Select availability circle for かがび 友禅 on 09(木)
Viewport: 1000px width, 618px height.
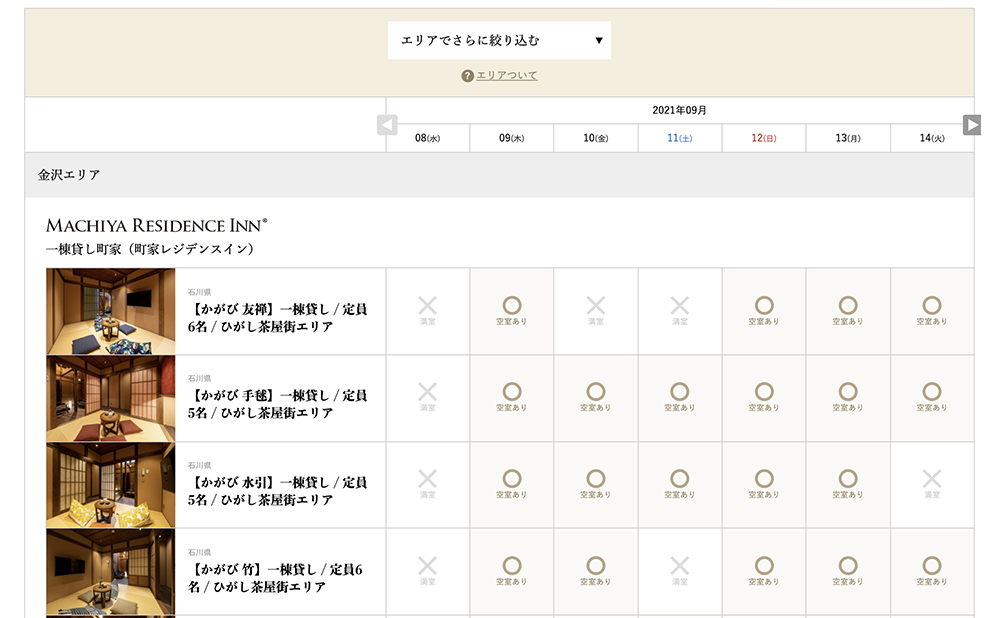pyautogui.click(x=512, y=306)
